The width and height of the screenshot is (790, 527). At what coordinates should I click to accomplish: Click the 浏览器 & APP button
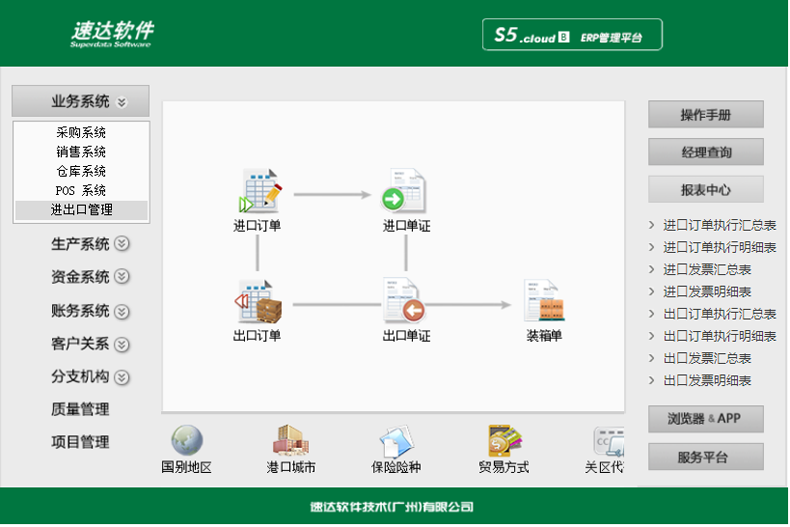[x=705, y=419]
